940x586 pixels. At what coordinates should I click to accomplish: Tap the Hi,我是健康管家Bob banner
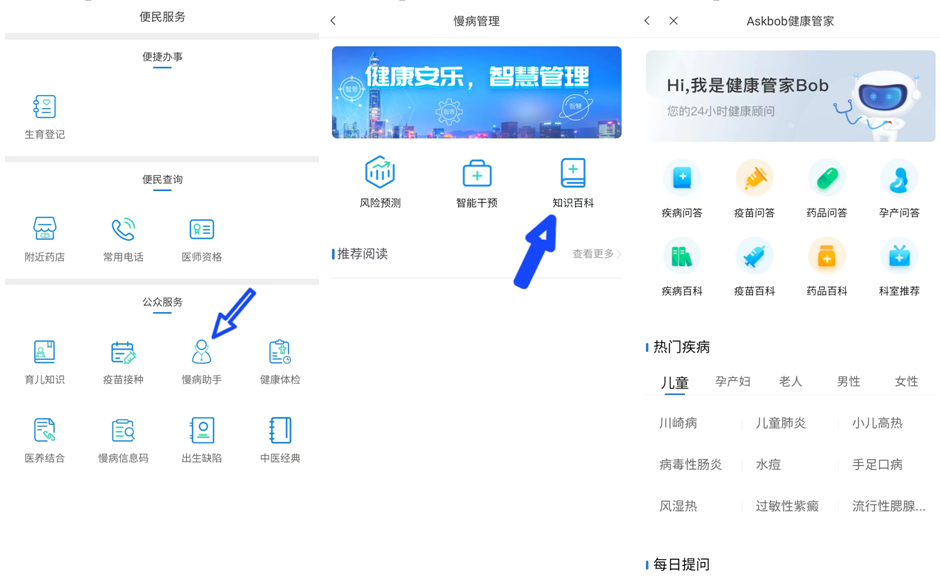point(790,96)
